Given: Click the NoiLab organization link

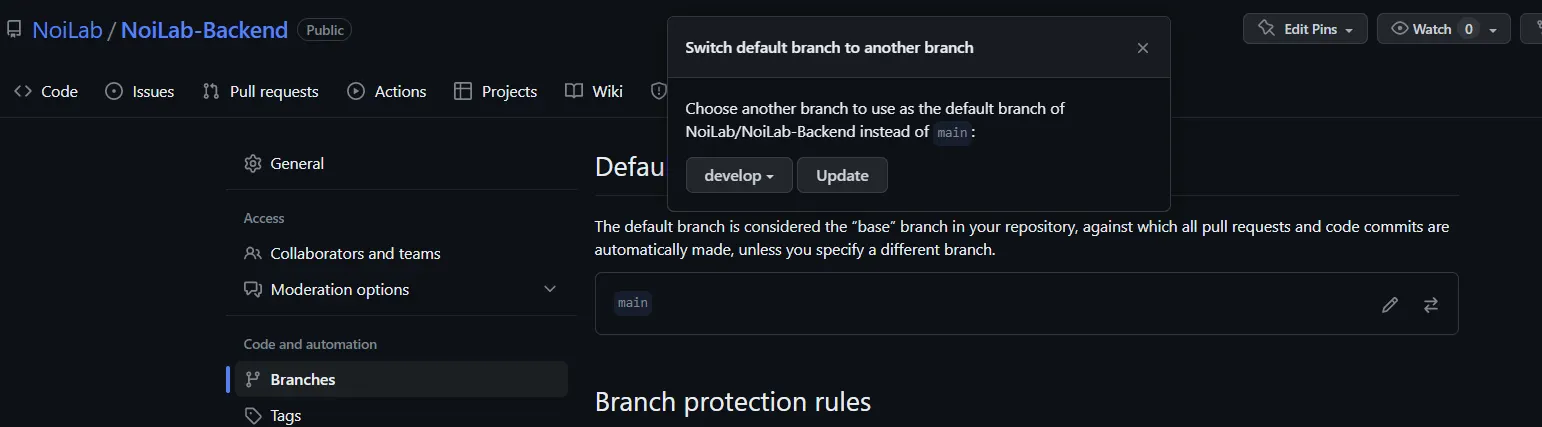Looking at the screenshot, I should tap(68, 30).
